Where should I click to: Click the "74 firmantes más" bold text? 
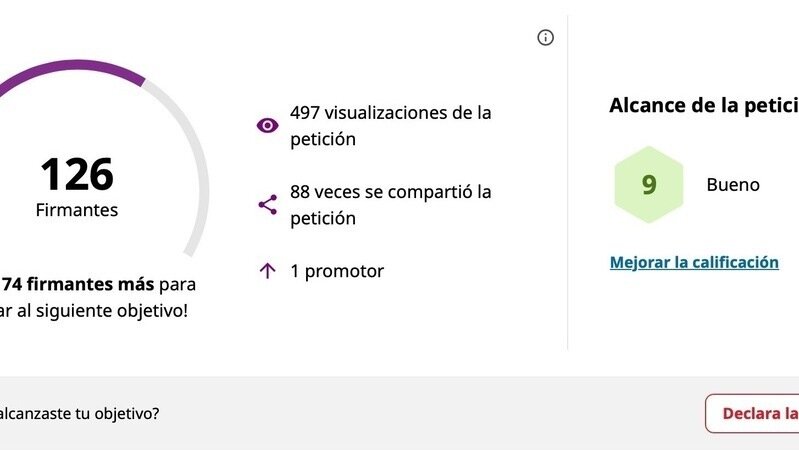[x=78, y=285]
